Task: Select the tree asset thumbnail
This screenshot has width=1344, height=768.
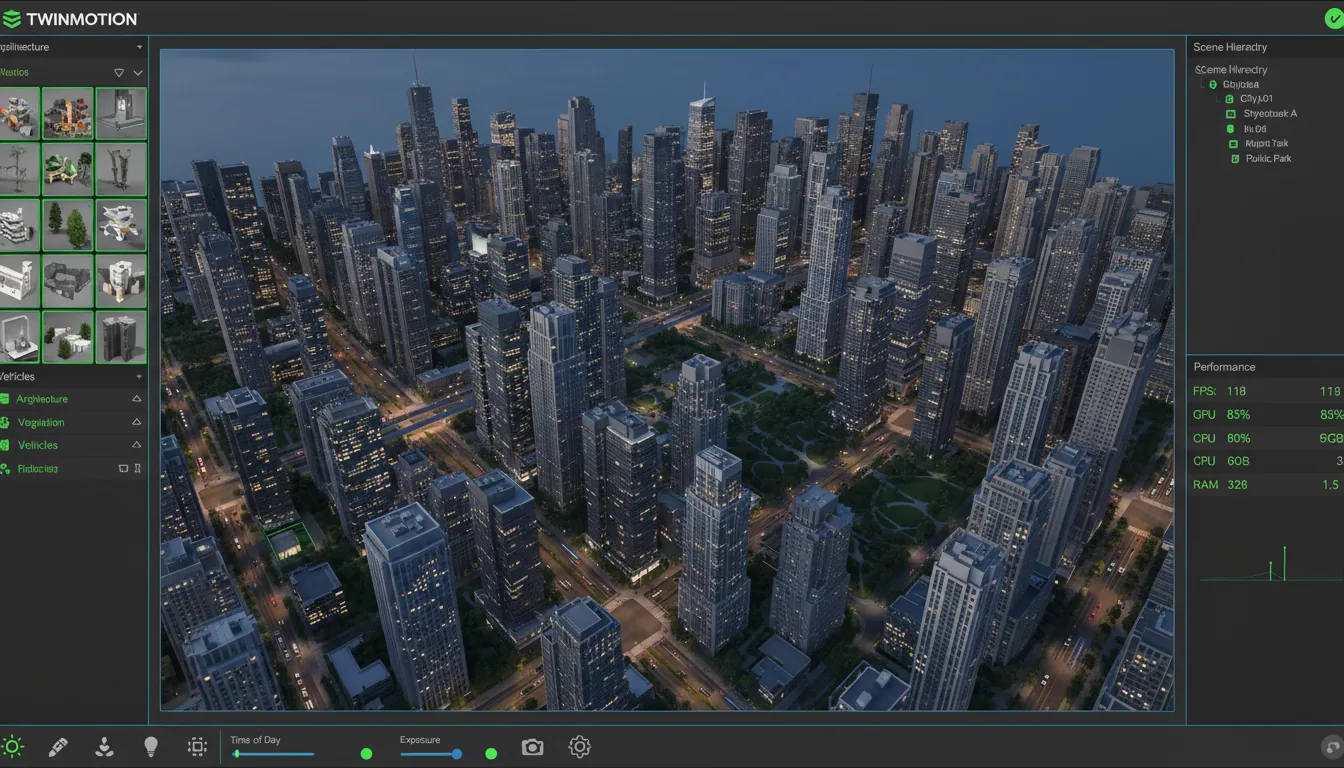Action: [x=67, y=225]
